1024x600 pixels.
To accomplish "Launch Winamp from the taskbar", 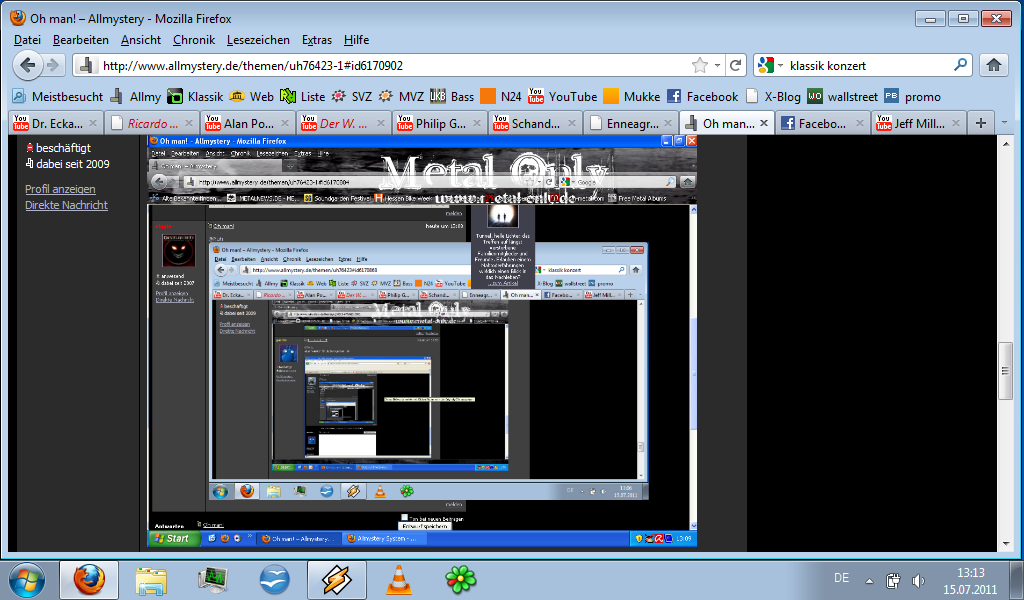I will point(337,580).
